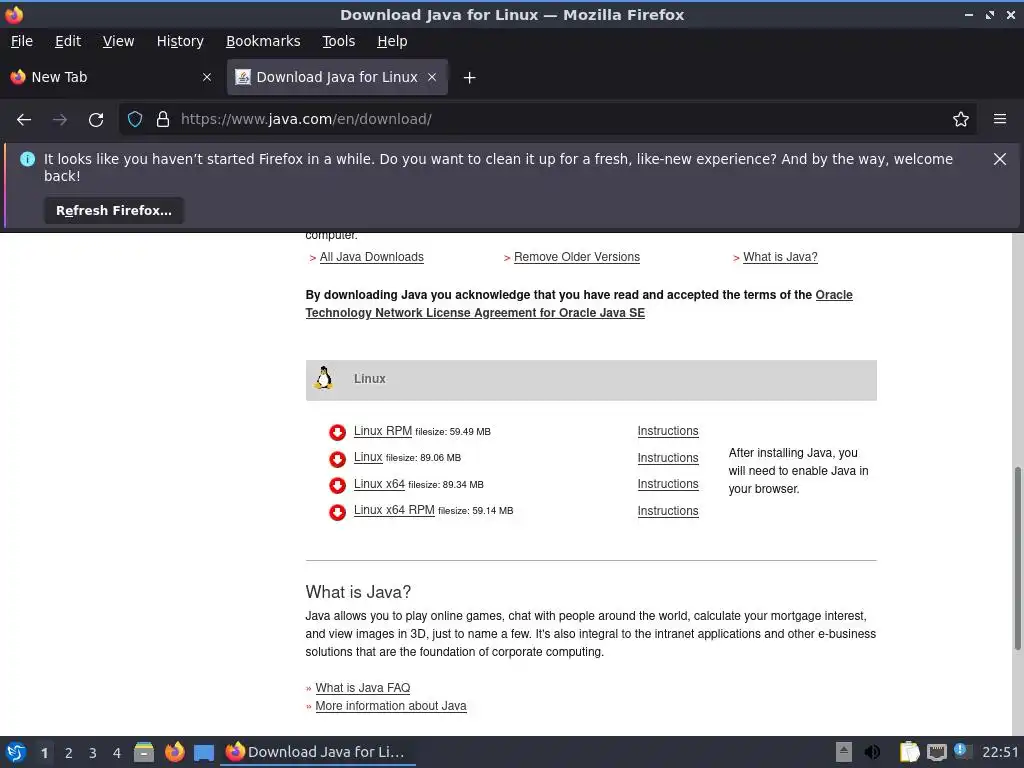This screenshot has height=768, width=1024.
Task: Click the show desktop taskbar icon
Action: (x=204, y=753)
